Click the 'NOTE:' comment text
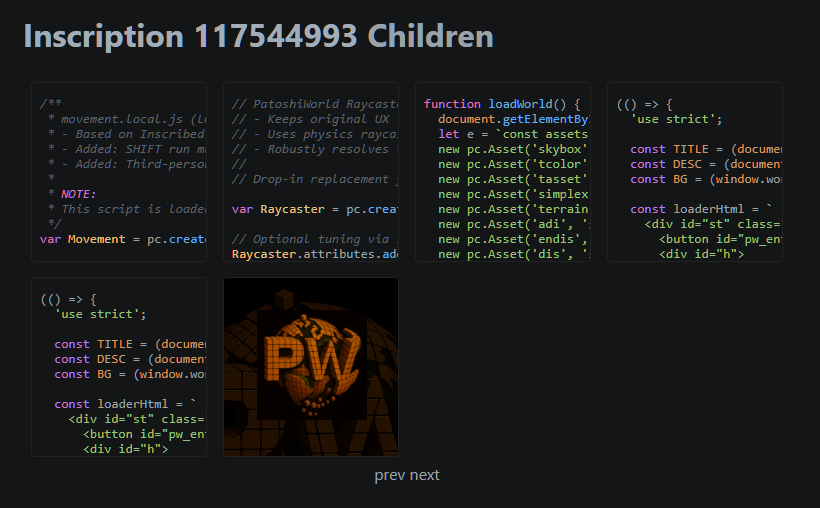820x508 pixels. 78,194
